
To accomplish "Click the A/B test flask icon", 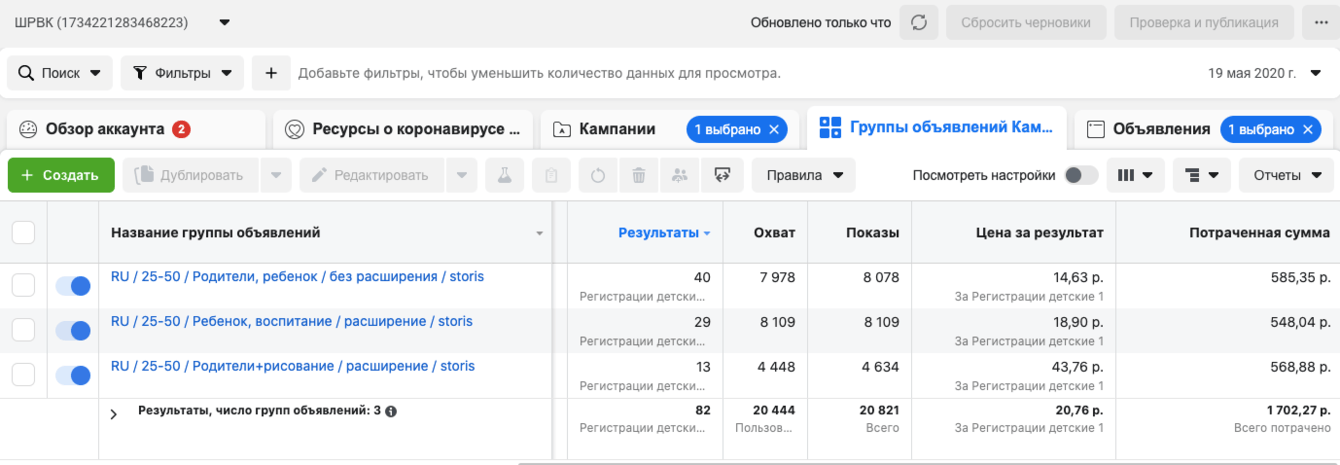I will (505, 175).
